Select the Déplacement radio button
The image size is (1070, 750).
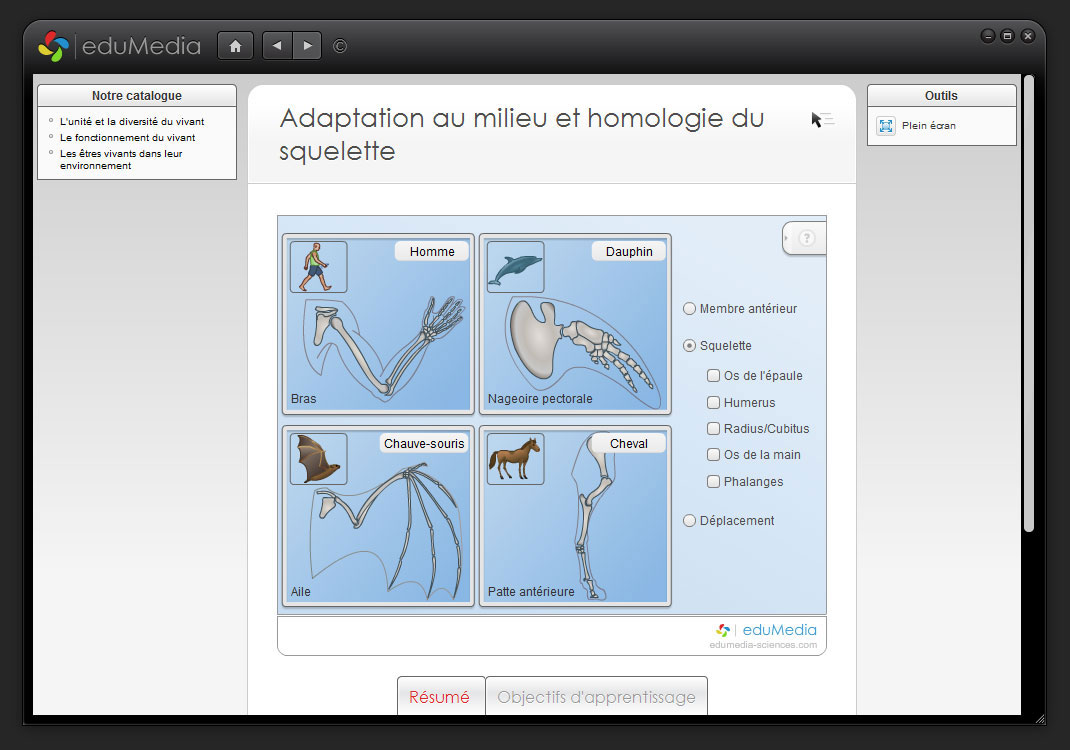[x=689, y=521]
